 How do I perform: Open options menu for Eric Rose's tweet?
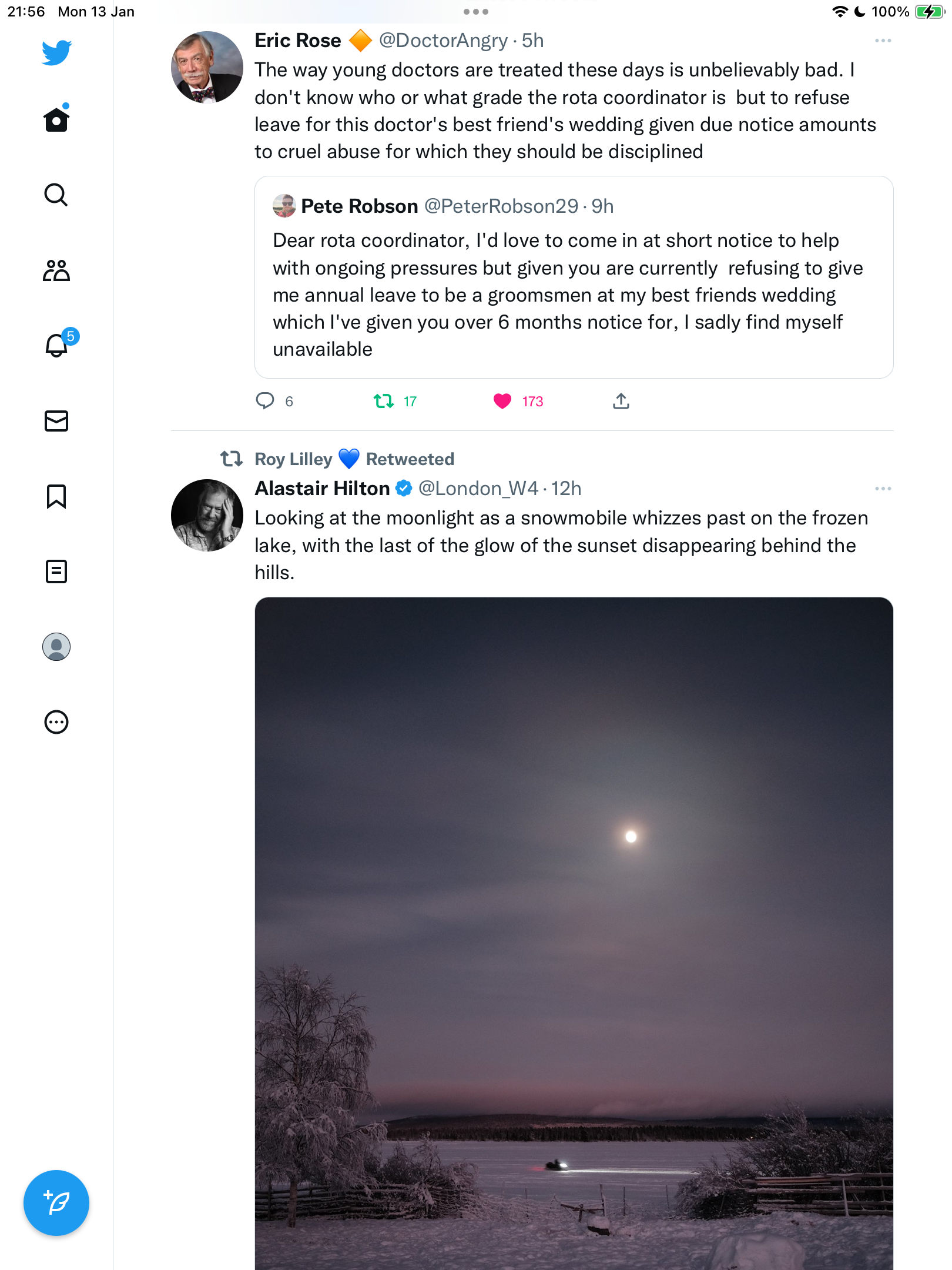pos(883,41)
